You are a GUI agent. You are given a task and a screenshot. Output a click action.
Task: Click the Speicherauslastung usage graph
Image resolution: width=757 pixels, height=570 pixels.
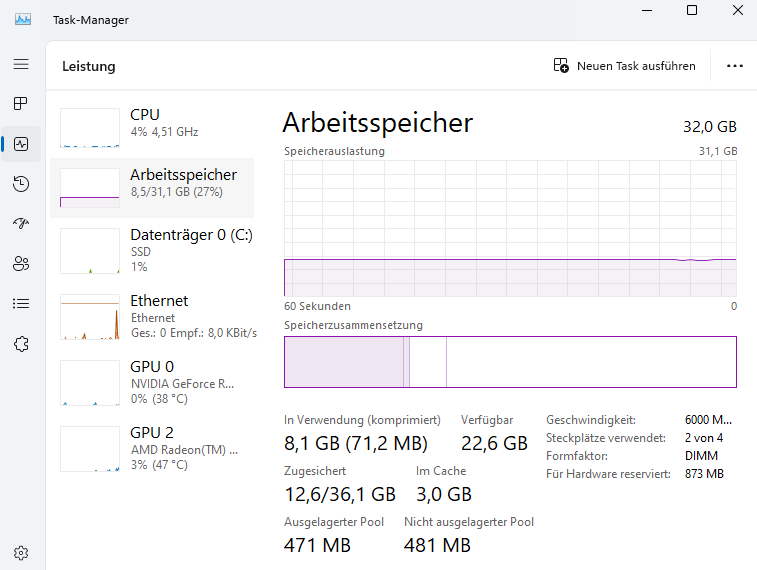(x=510, y=228)
